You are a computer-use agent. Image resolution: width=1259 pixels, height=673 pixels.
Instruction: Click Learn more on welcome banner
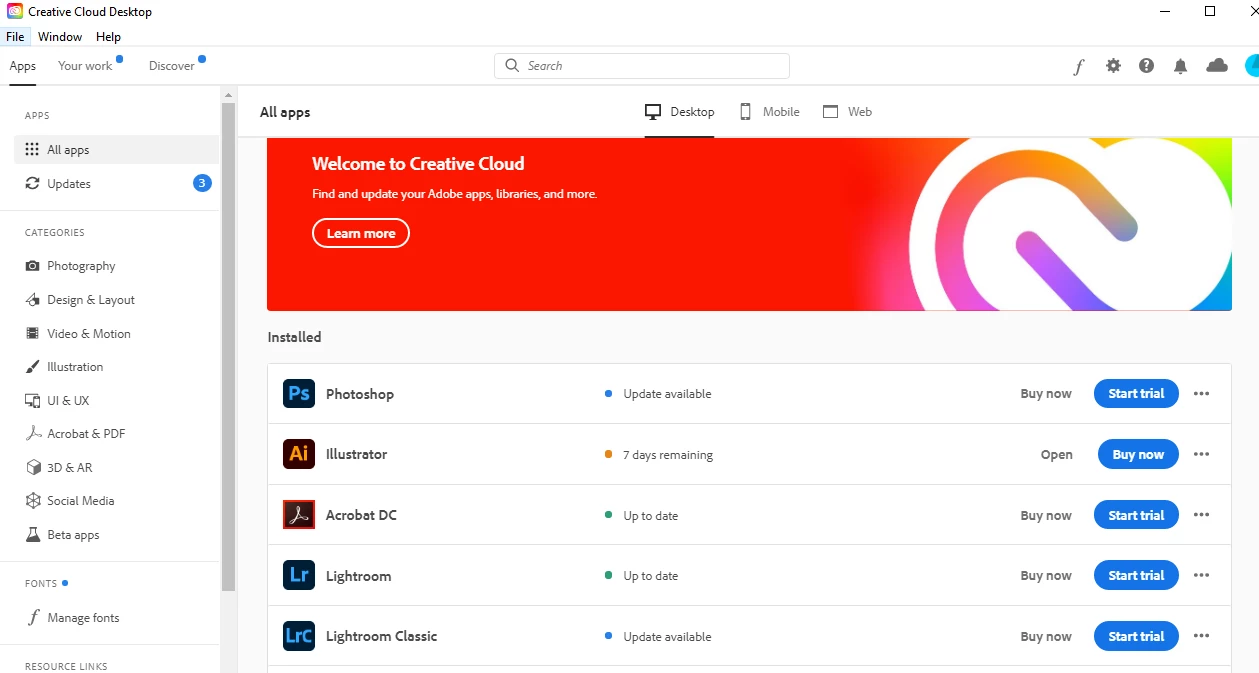point(361,233)
